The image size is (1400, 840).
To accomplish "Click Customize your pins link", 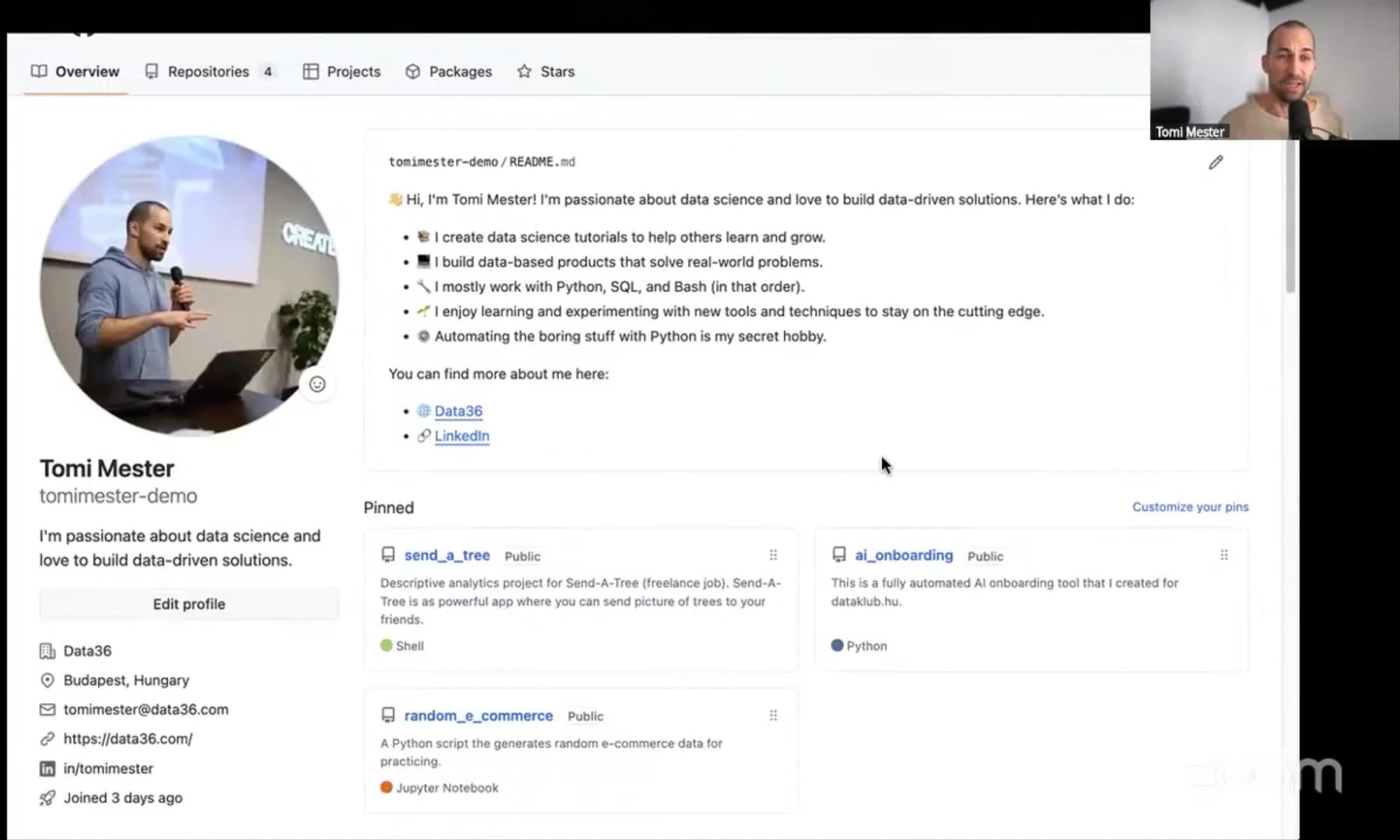I will [1190, 507].
